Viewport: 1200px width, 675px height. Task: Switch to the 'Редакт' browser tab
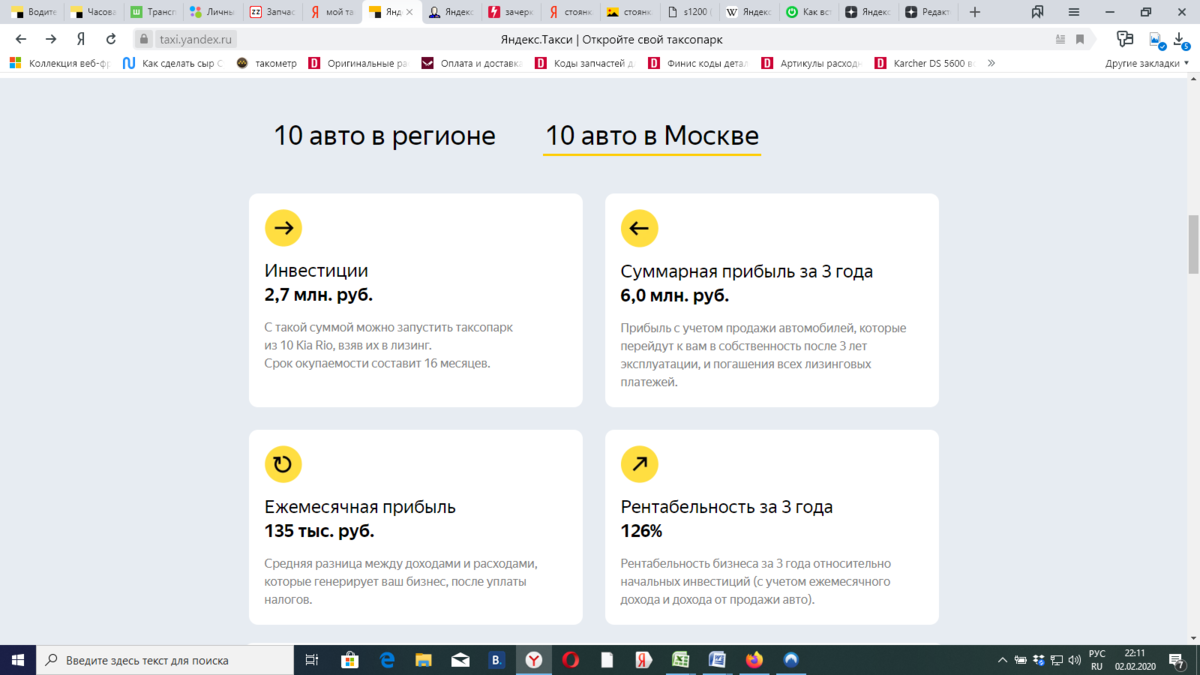point(928,12)
